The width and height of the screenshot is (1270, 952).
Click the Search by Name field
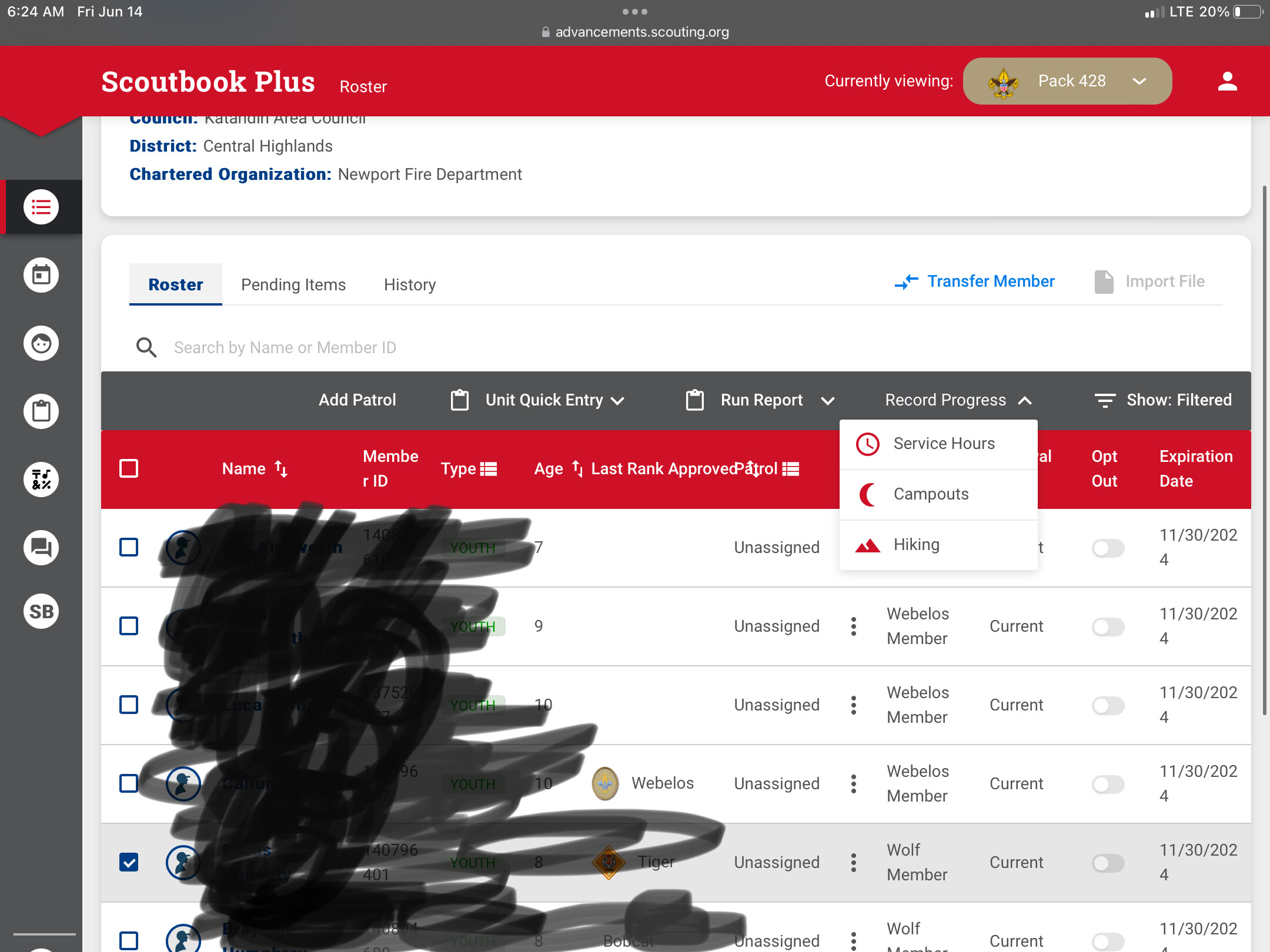(x=285, y=347)
